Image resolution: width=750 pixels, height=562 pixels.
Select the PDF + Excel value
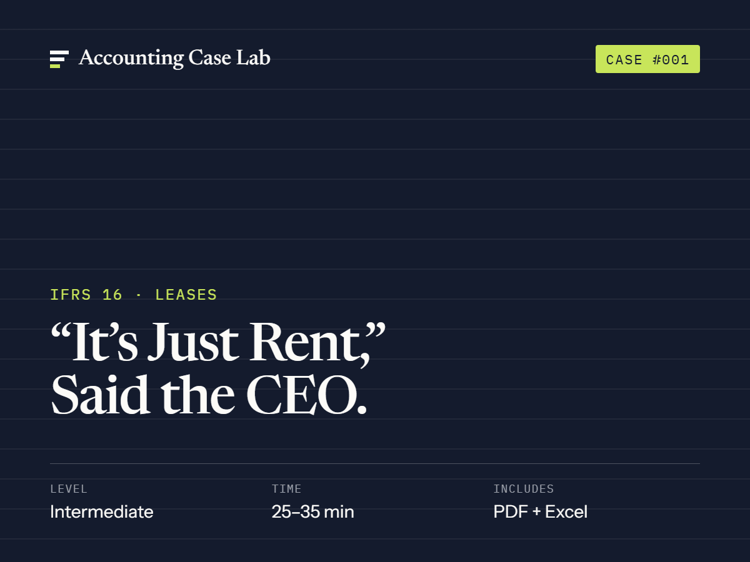click(540, 512)
